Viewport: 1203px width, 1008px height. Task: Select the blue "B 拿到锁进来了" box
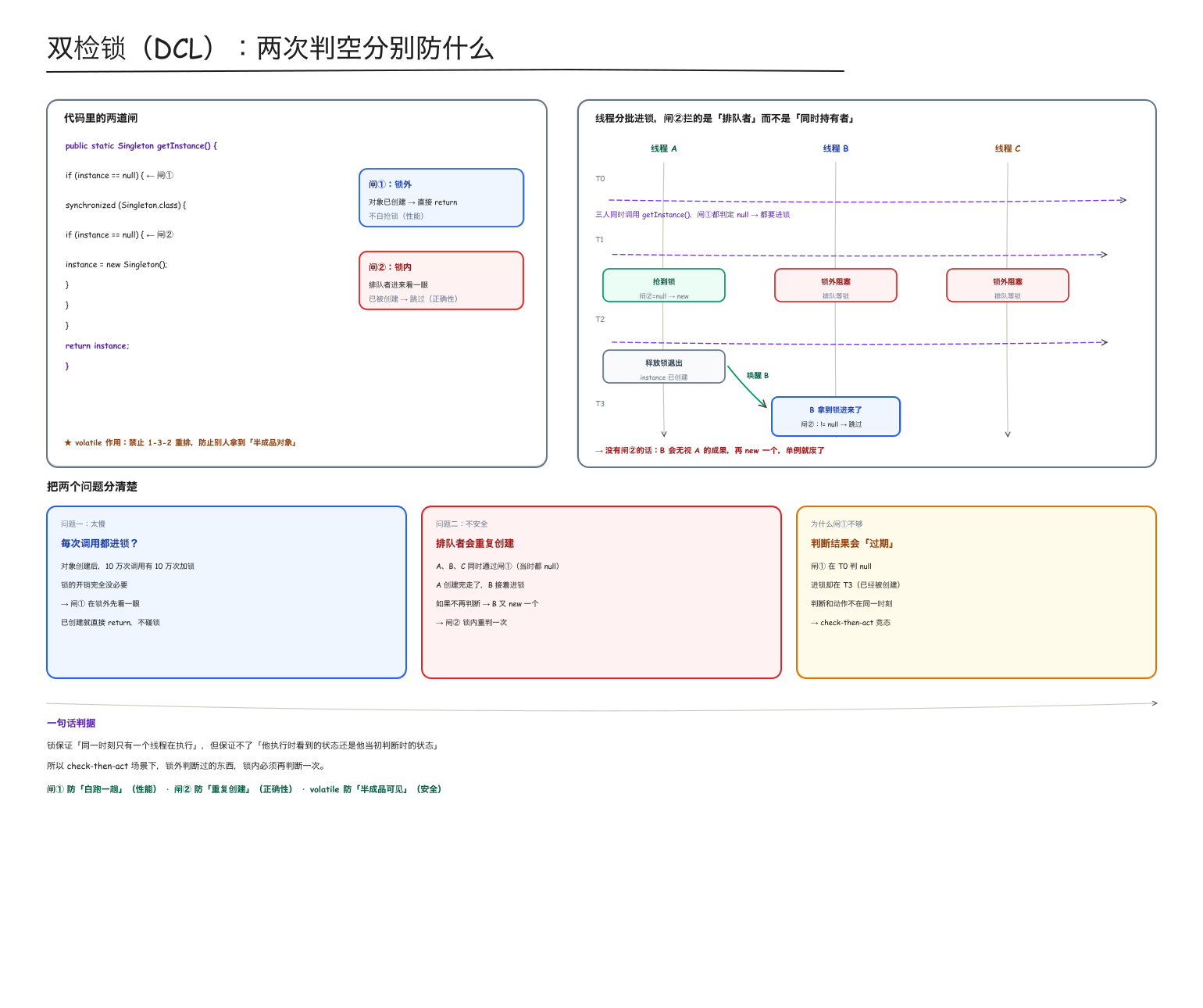(x=836, y=416)
